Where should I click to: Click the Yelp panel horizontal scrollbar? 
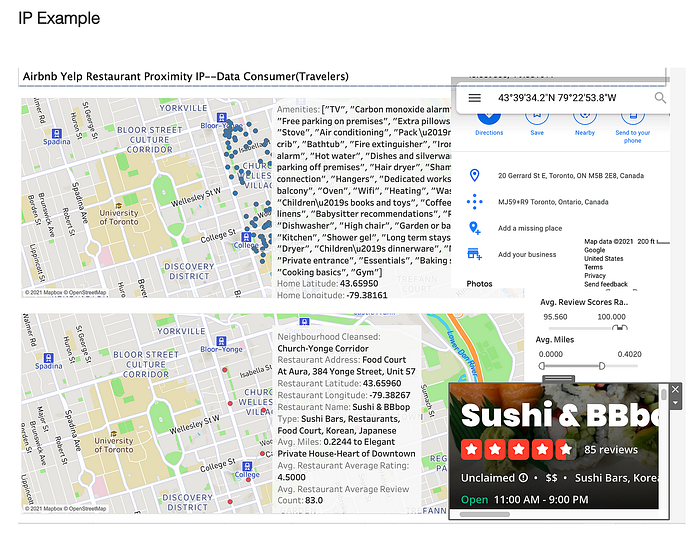pyautogui.click(x=485, y=514)
